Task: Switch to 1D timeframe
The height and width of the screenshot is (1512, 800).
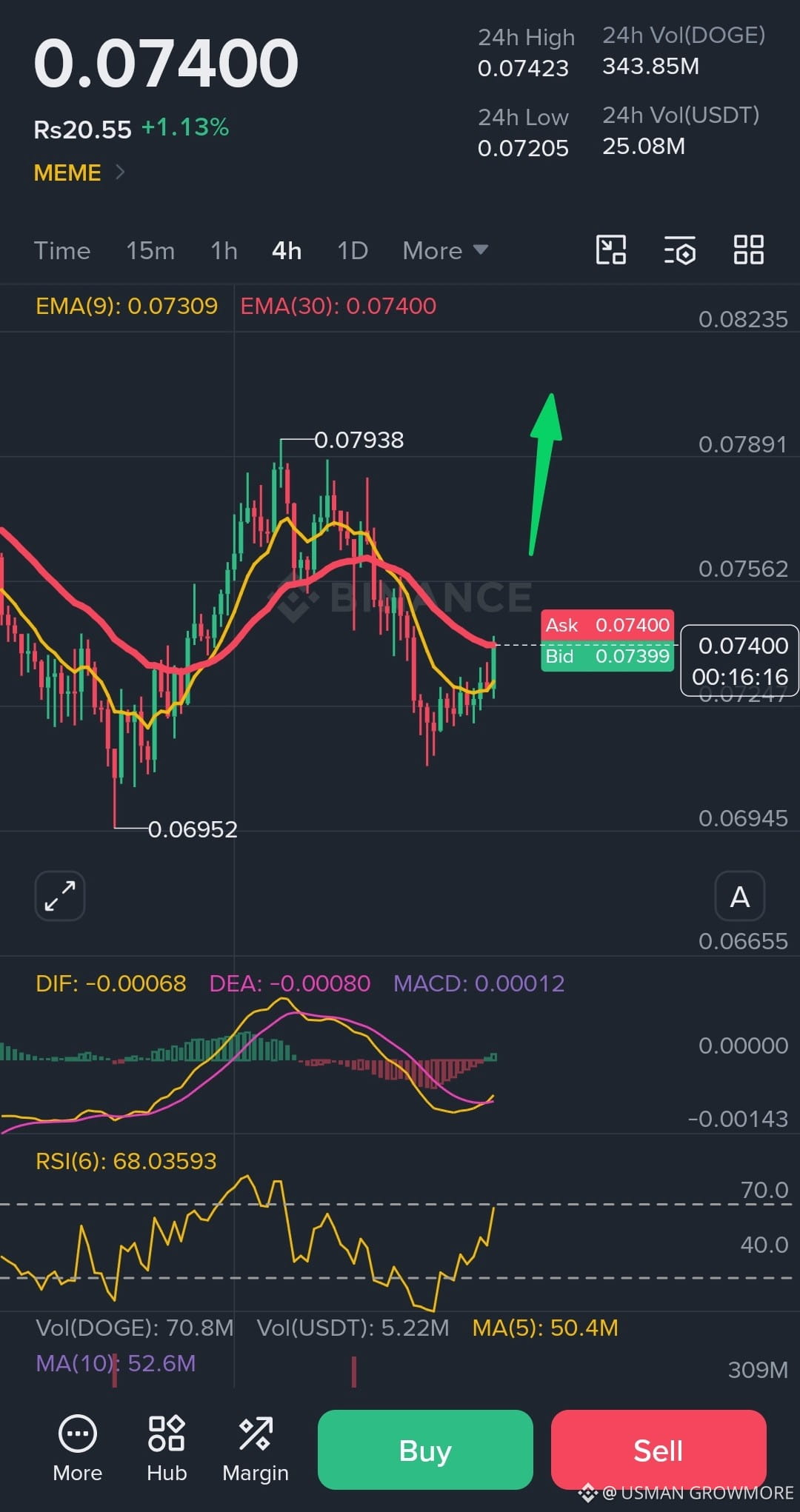Action: coord(353,250)
